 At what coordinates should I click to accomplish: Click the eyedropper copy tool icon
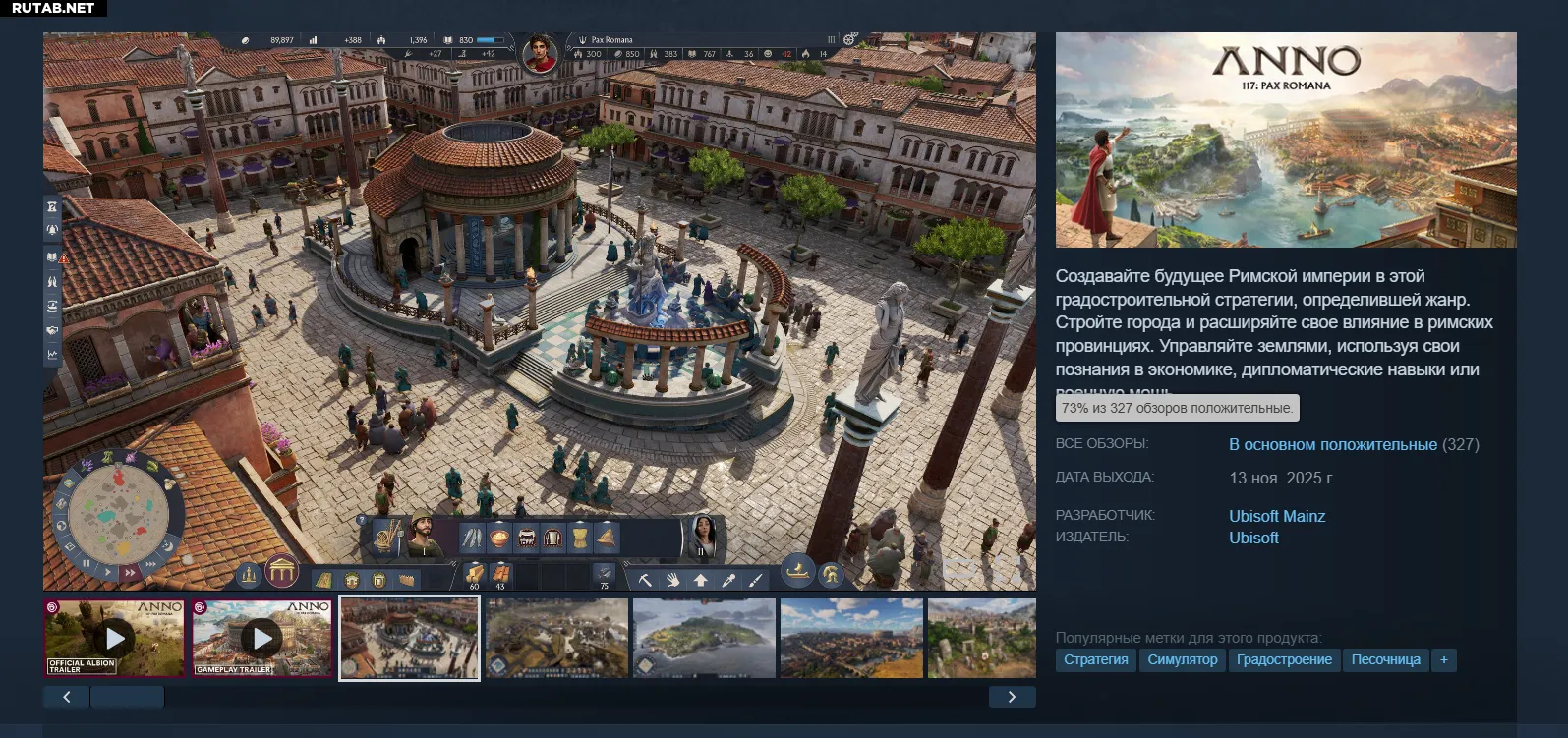(728, 580)
